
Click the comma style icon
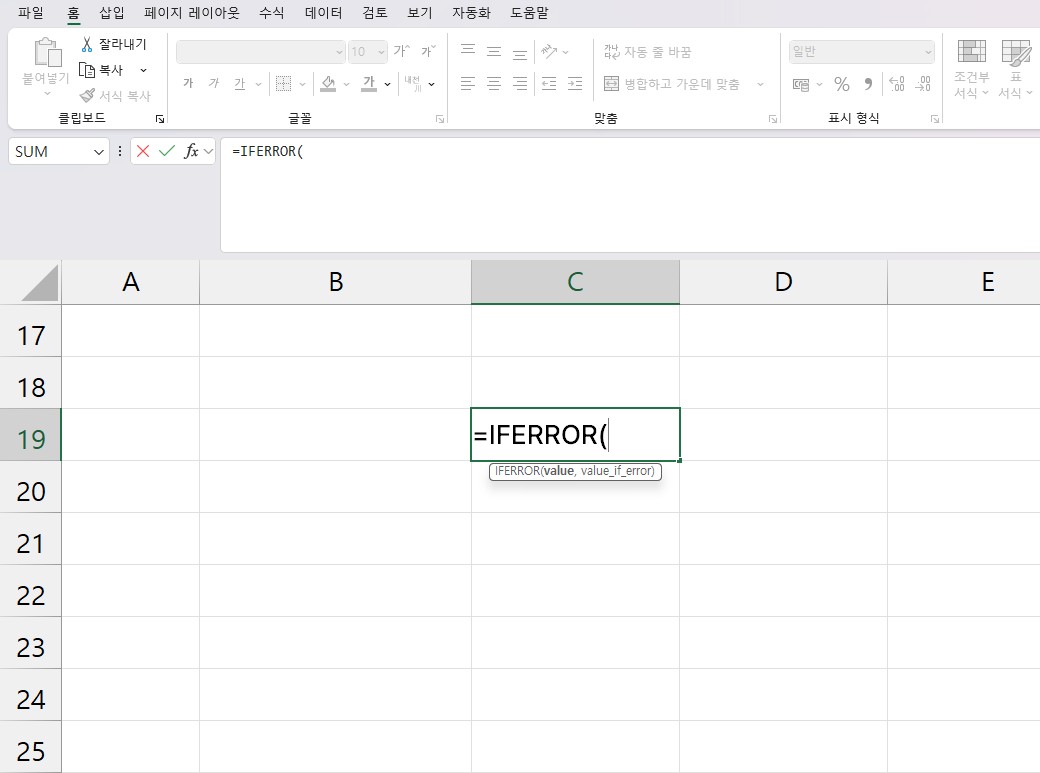click(x=867, y=84)
